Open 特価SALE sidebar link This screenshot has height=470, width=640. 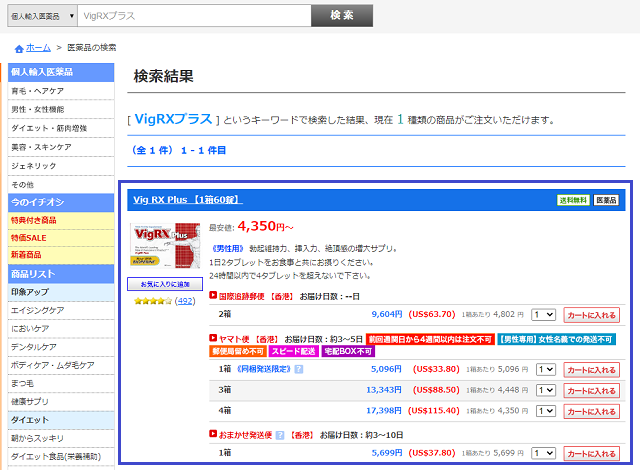click(x=61, y=238)
